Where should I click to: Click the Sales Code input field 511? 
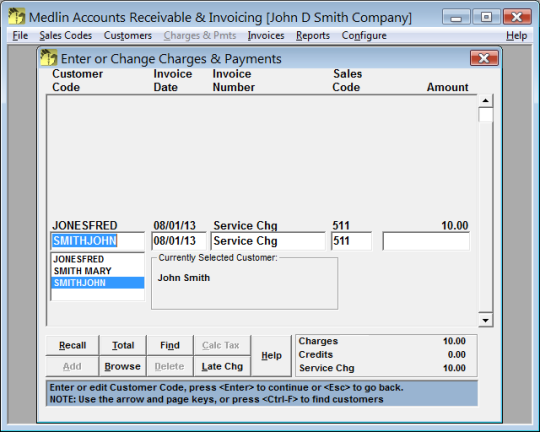tap(351, 241)
